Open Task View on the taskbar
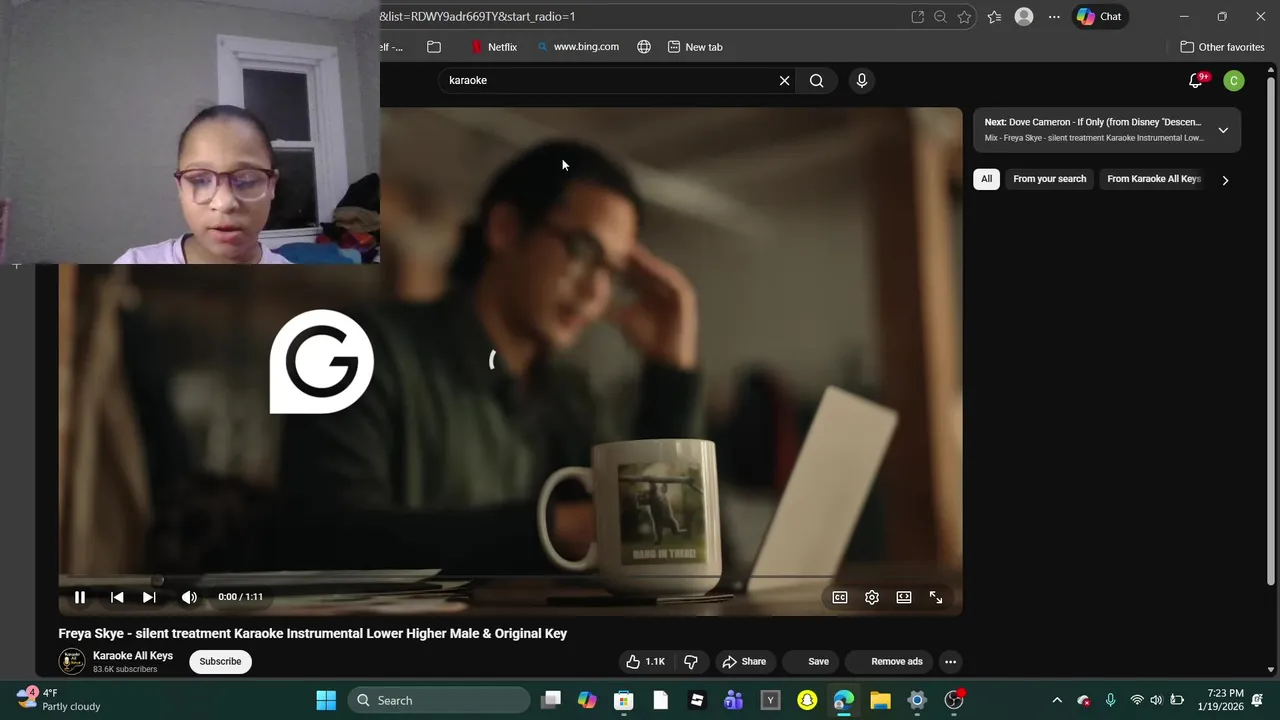Screen dimensions: 1280x720 (551, 700)
